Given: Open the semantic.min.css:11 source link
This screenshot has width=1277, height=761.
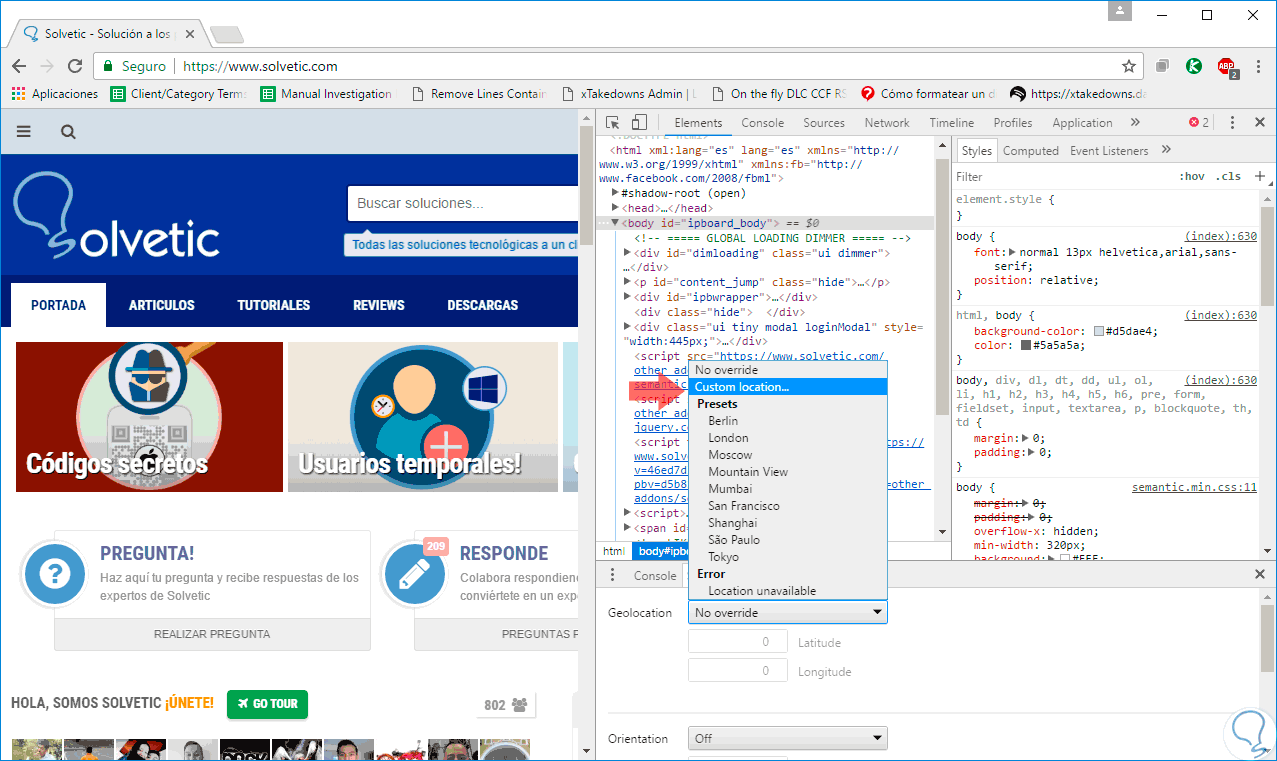Looking at the screenshot, I should (x=1194, y=488).
